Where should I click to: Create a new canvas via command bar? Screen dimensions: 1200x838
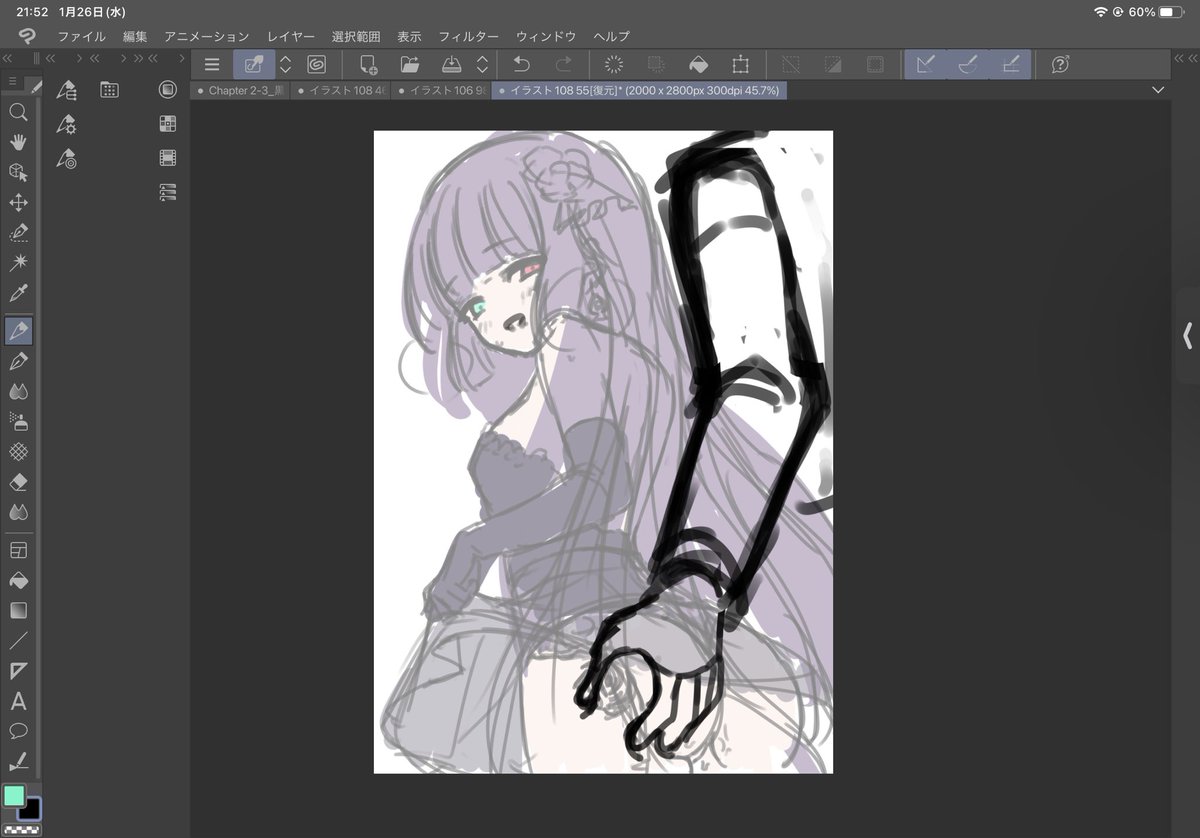coord(367,65)
